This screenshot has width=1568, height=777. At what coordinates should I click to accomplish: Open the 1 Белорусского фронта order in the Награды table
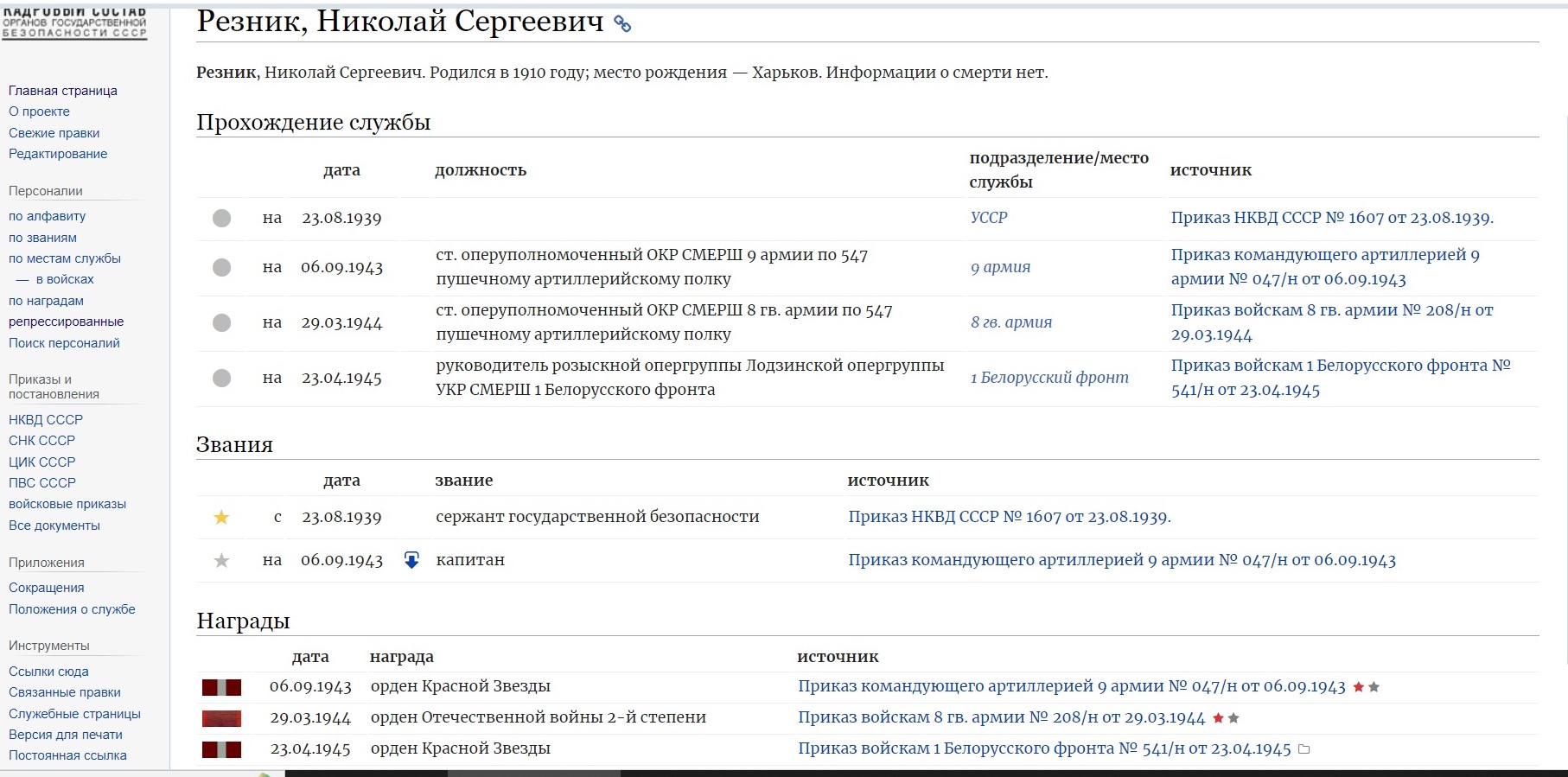pyautogui.click(x=1044, y=749)
